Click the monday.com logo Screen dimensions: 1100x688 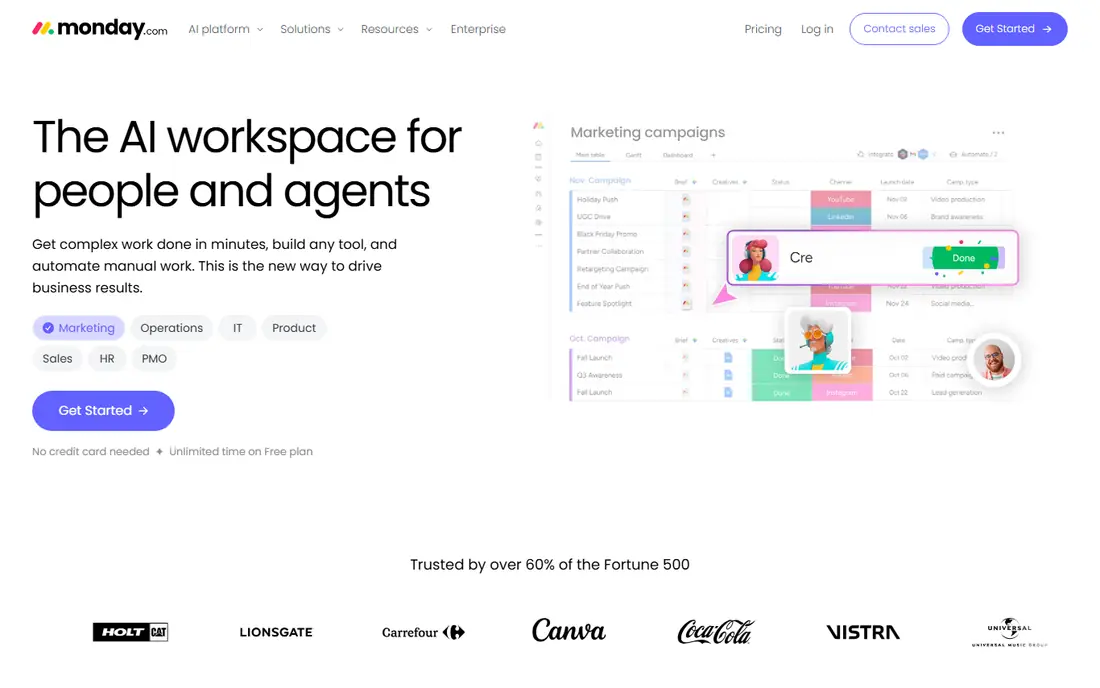coord(100,29)
